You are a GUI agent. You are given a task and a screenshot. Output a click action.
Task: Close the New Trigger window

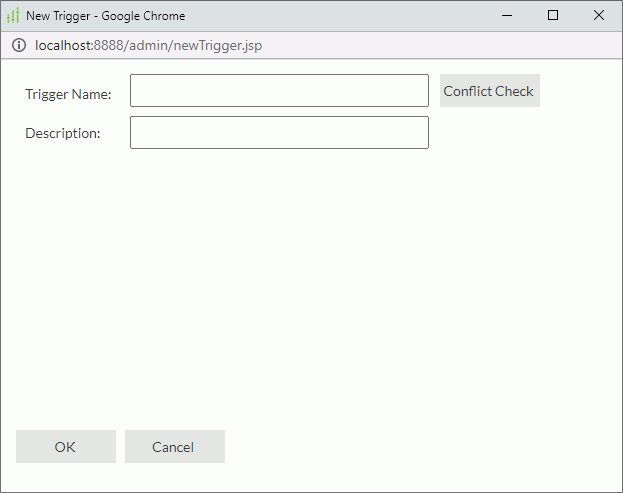pos(599,16)
